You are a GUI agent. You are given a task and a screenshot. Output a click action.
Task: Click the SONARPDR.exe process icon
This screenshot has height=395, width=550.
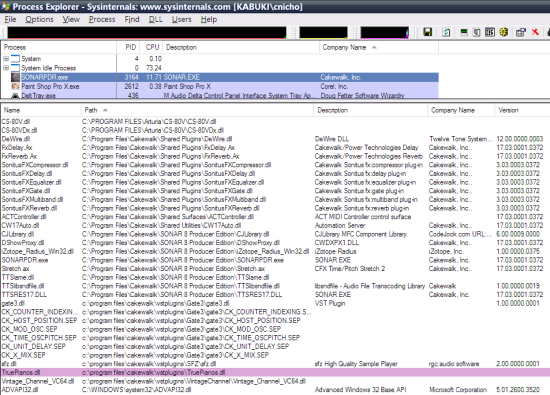tap(15, 77)
